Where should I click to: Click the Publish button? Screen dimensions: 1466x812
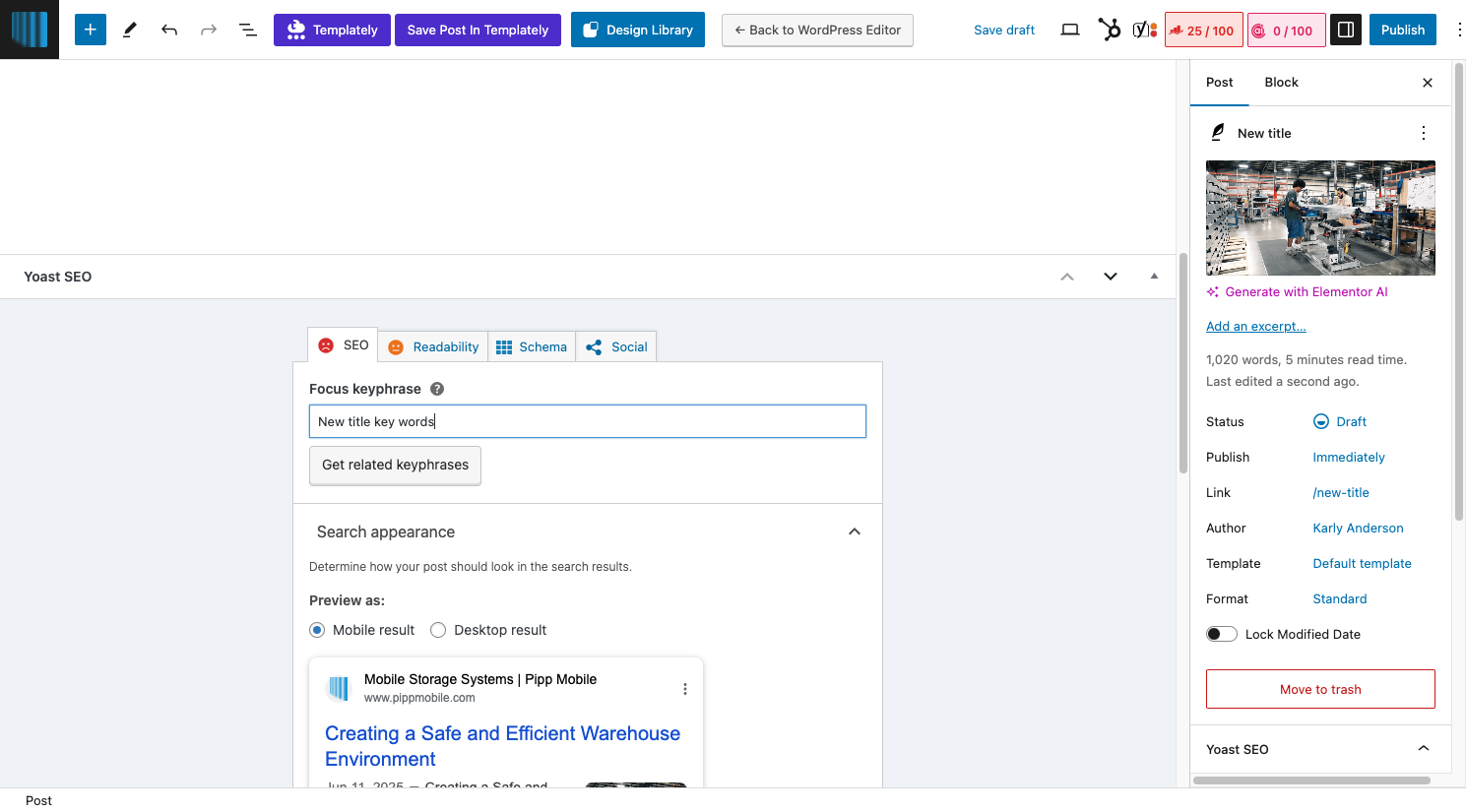(x=1403, y=30)
